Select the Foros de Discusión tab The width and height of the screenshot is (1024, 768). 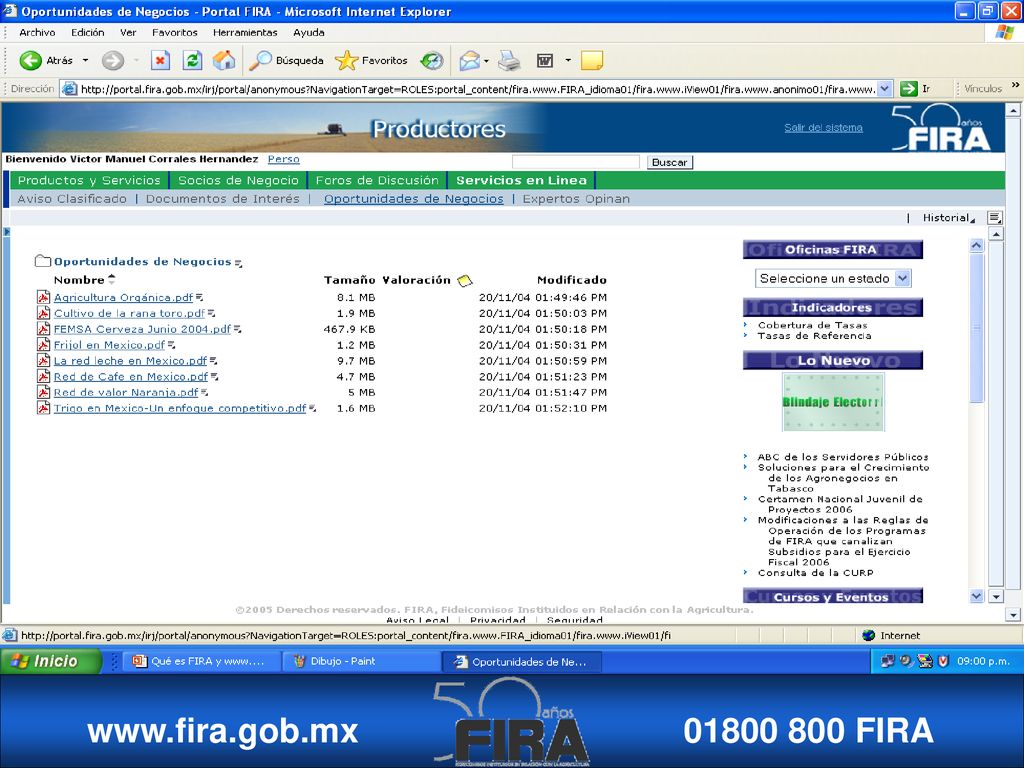377,180
